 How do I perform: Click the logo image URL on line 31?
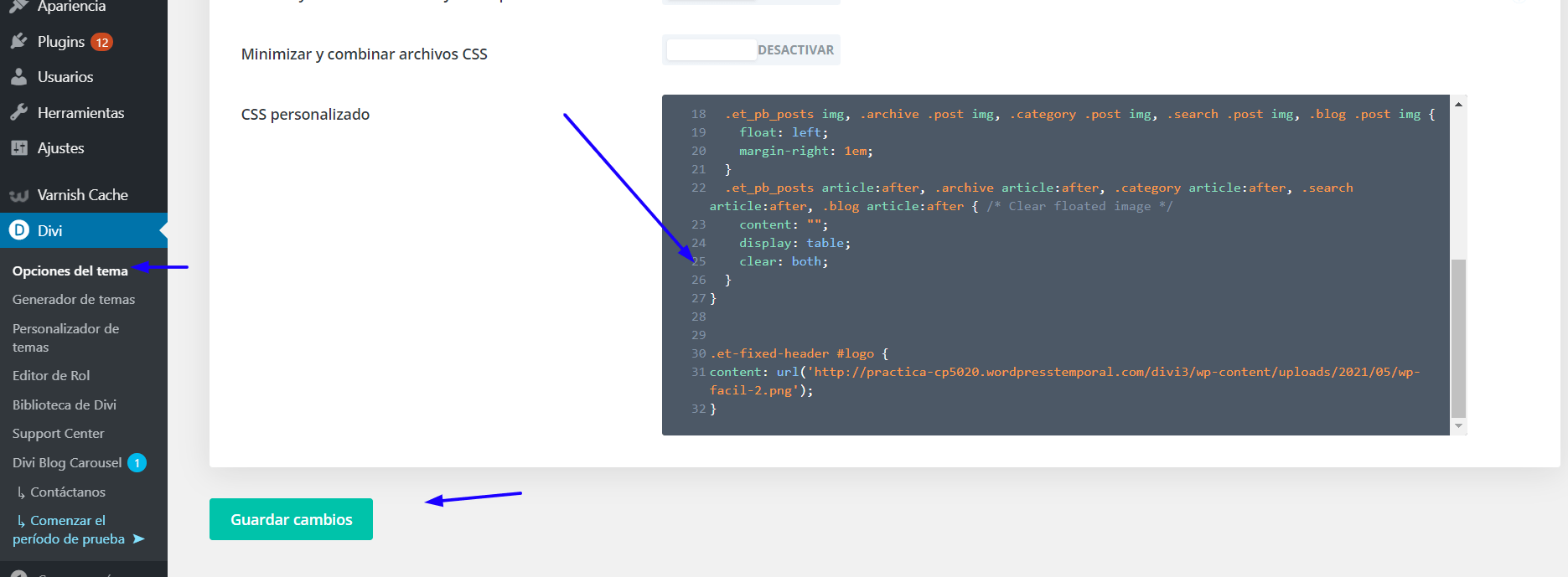tap(1063, 380)
